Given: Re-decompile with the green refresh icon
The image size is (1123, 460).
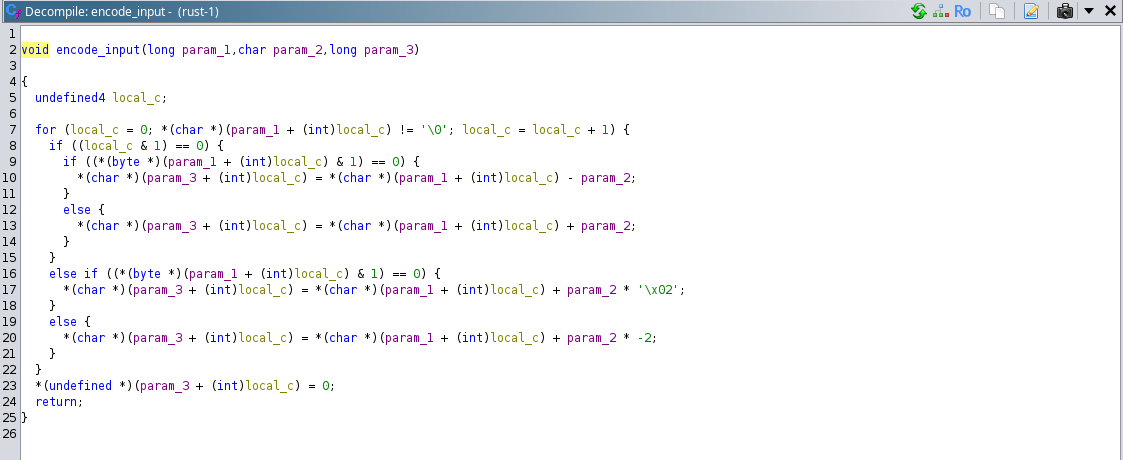Looking at the screenshot, I should pos(919,11).
